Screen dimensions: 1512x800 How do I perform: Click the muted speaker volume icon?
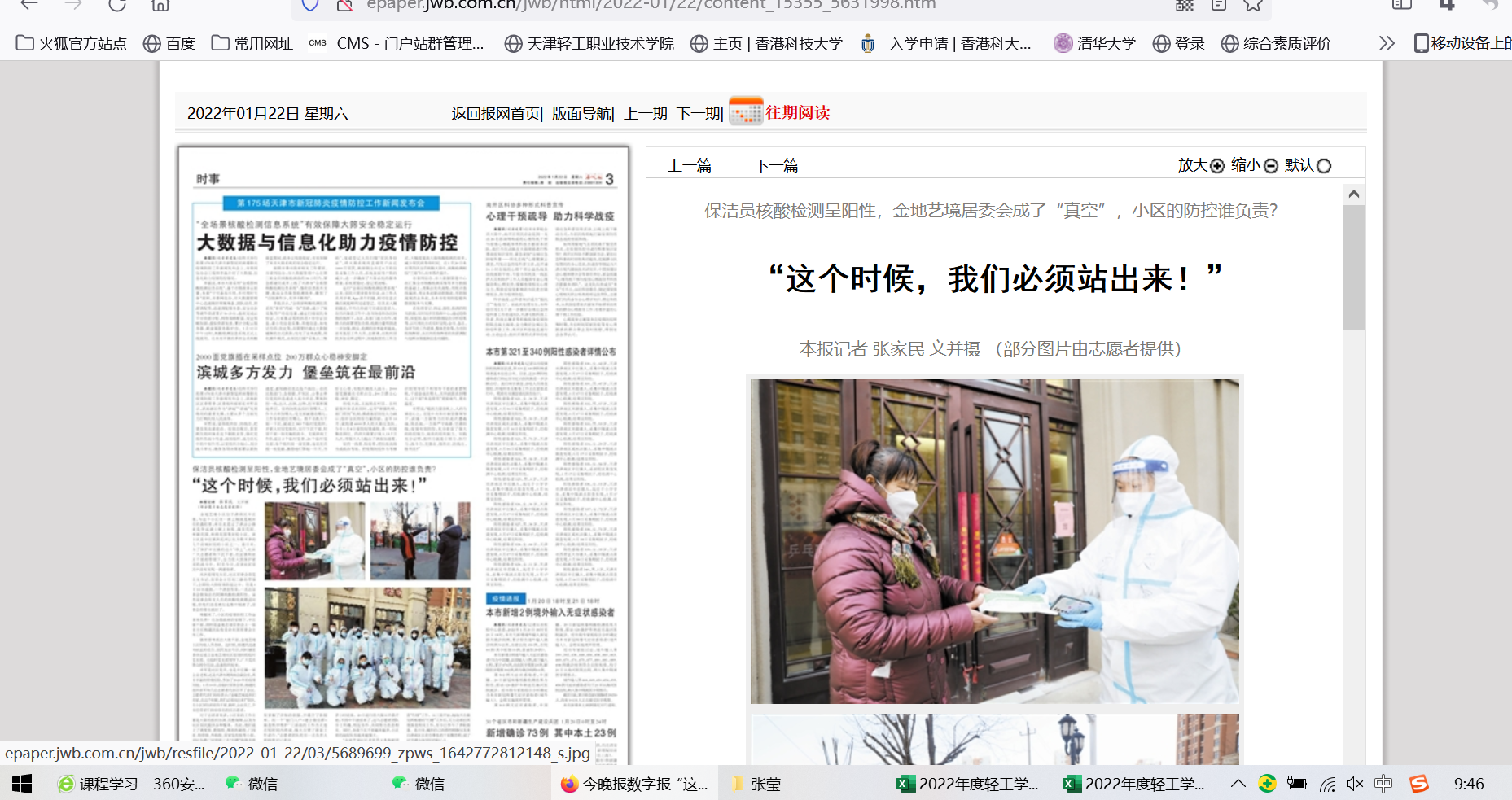coord(1354,784)
